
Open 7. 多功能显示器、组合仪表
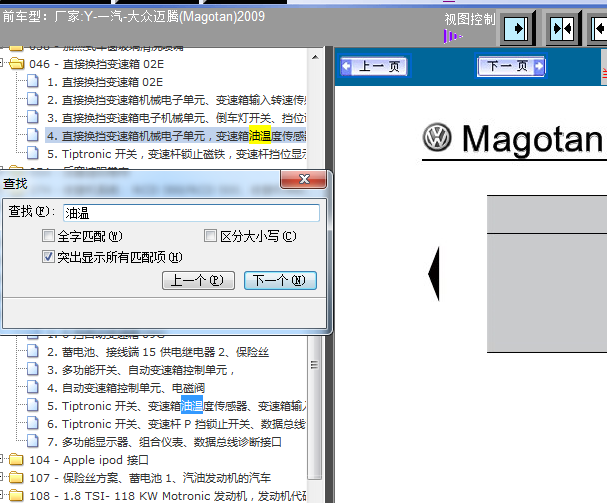click(164, 442)
